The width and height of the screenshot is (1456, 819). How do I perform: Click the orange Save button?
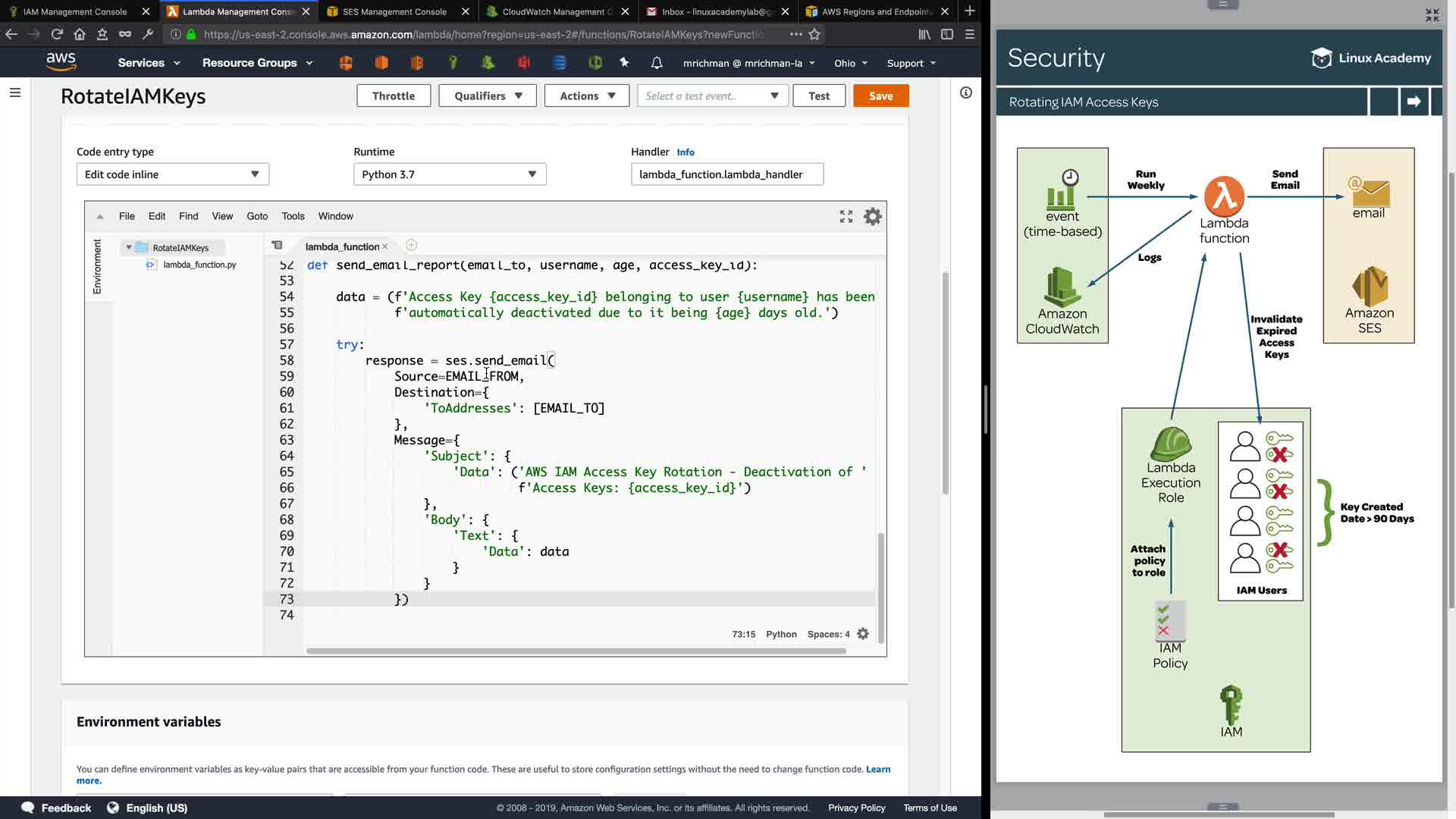click(880, 96)
